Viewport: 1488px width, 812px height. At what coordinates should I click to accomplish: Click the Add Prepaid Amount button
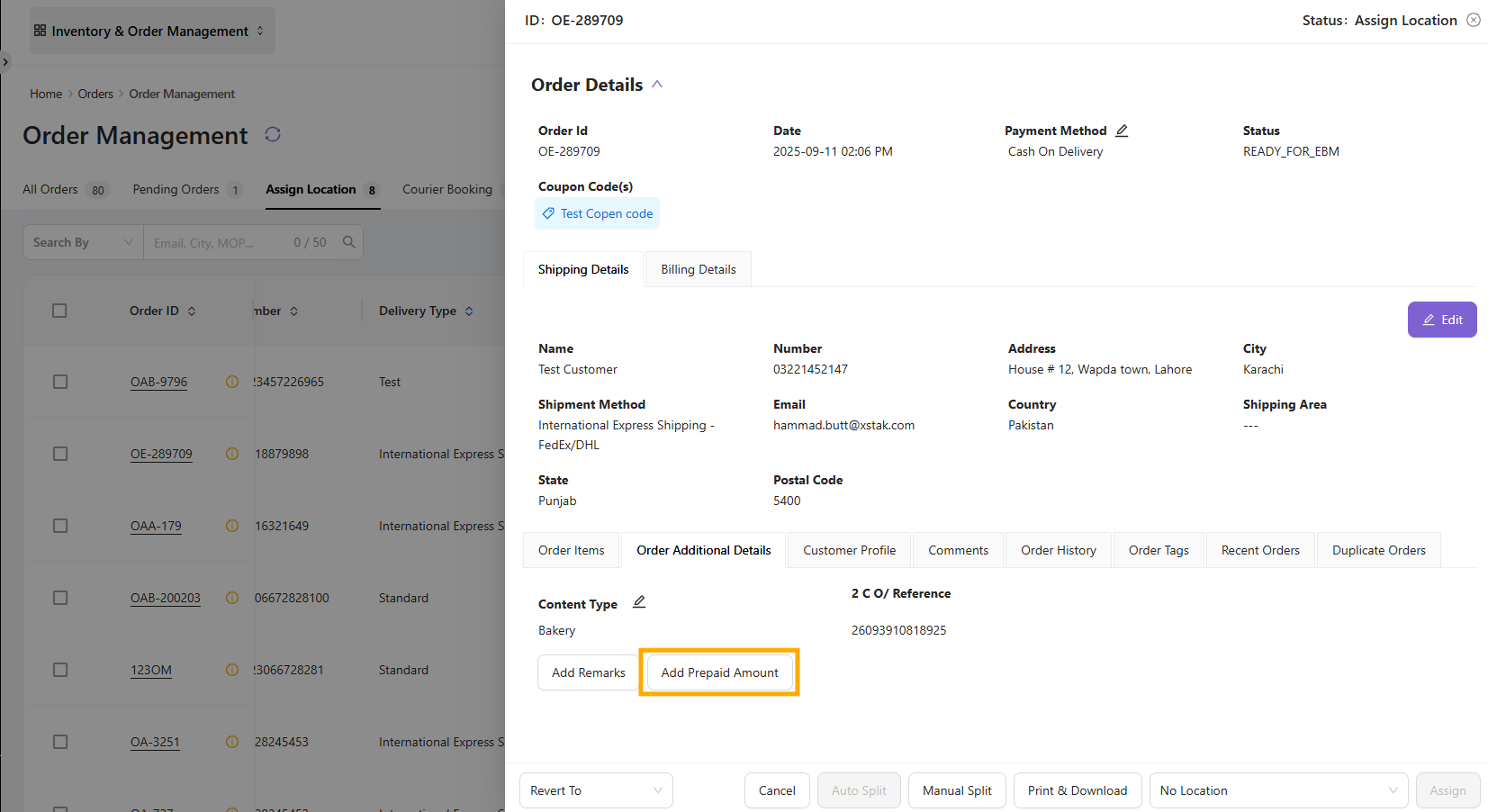[x=719, y=672]
